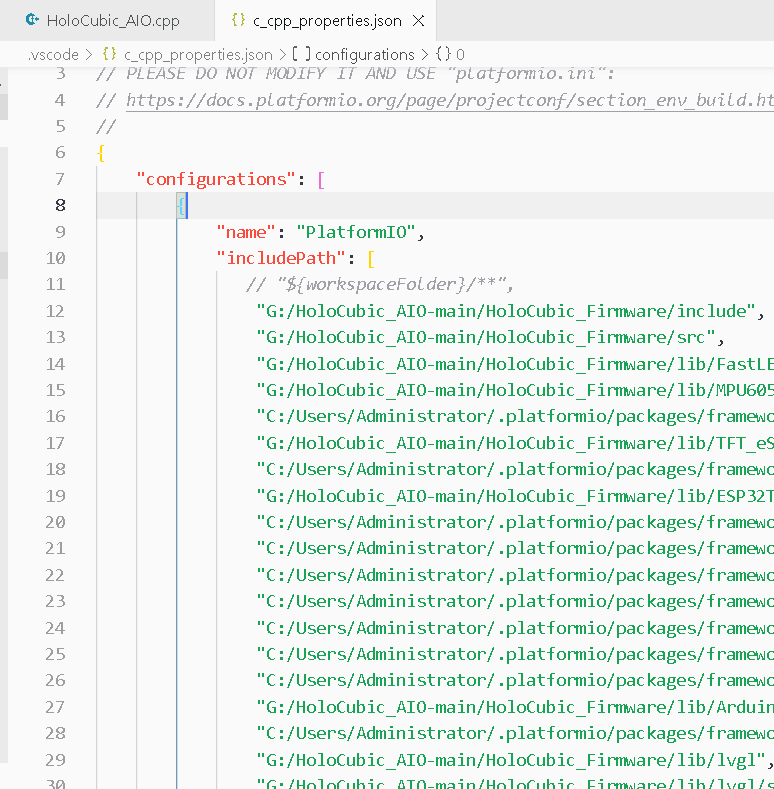
Task: Select c_cpp_properties.json tab
Action: 325,21
